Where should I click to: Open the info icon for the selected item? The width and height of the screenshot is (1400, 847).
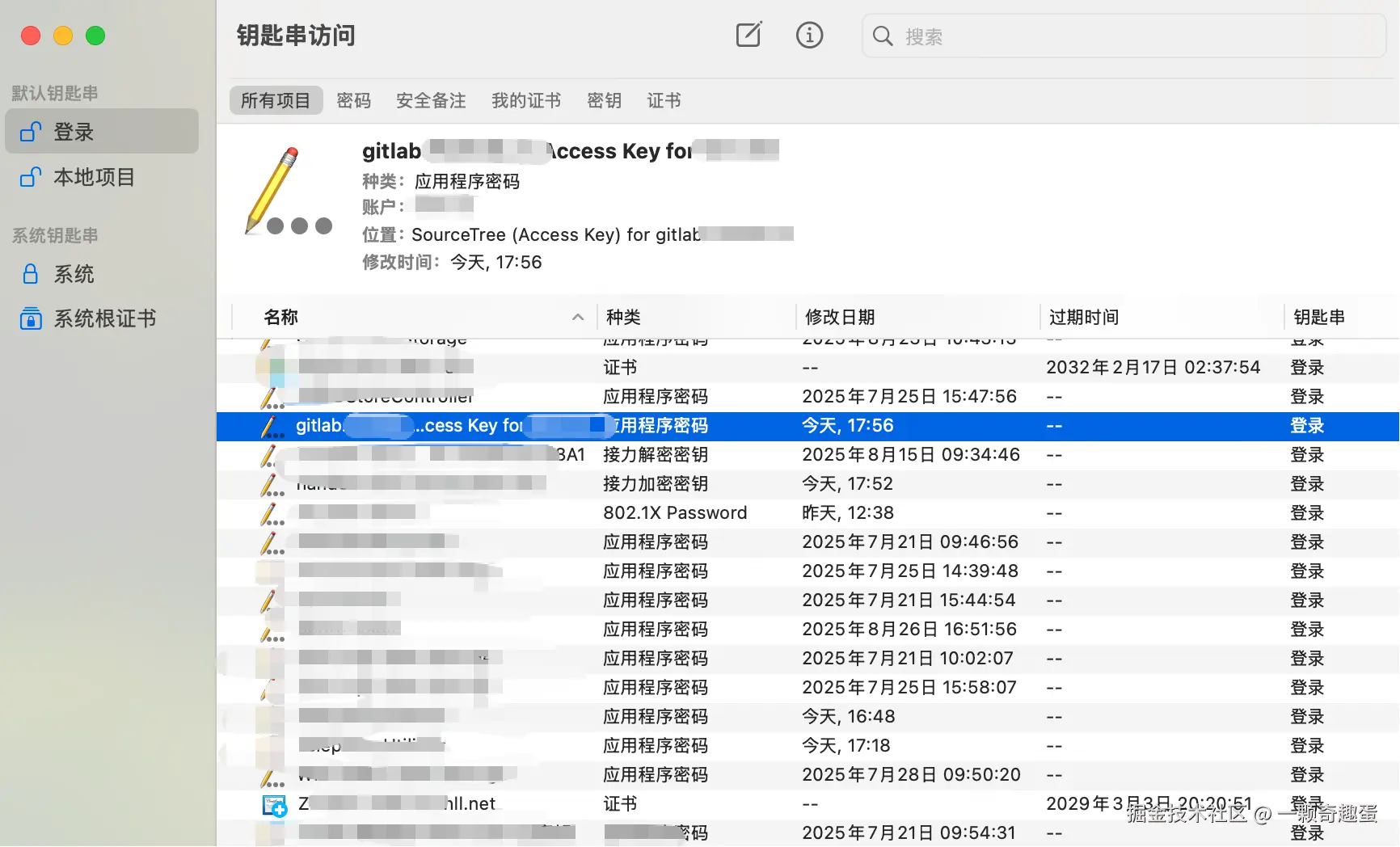pyautogui.click(x=809, y=35)
